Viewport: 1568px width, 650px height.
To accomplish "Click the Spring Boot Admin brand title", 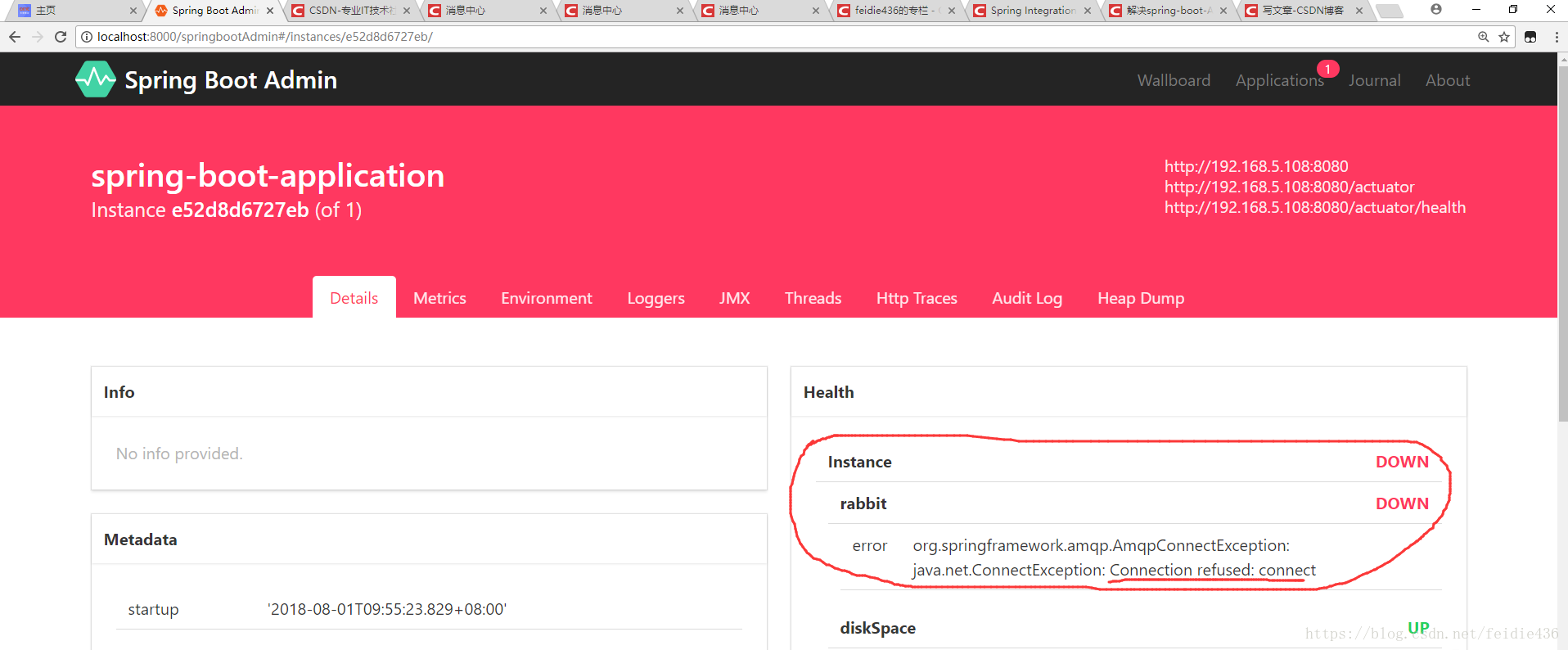I will [x=231, y=80].
